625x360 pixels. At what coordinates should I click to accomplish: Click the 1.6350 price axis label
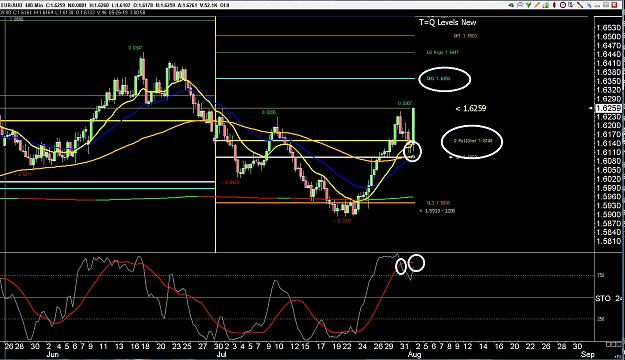[x=609, y=81]
